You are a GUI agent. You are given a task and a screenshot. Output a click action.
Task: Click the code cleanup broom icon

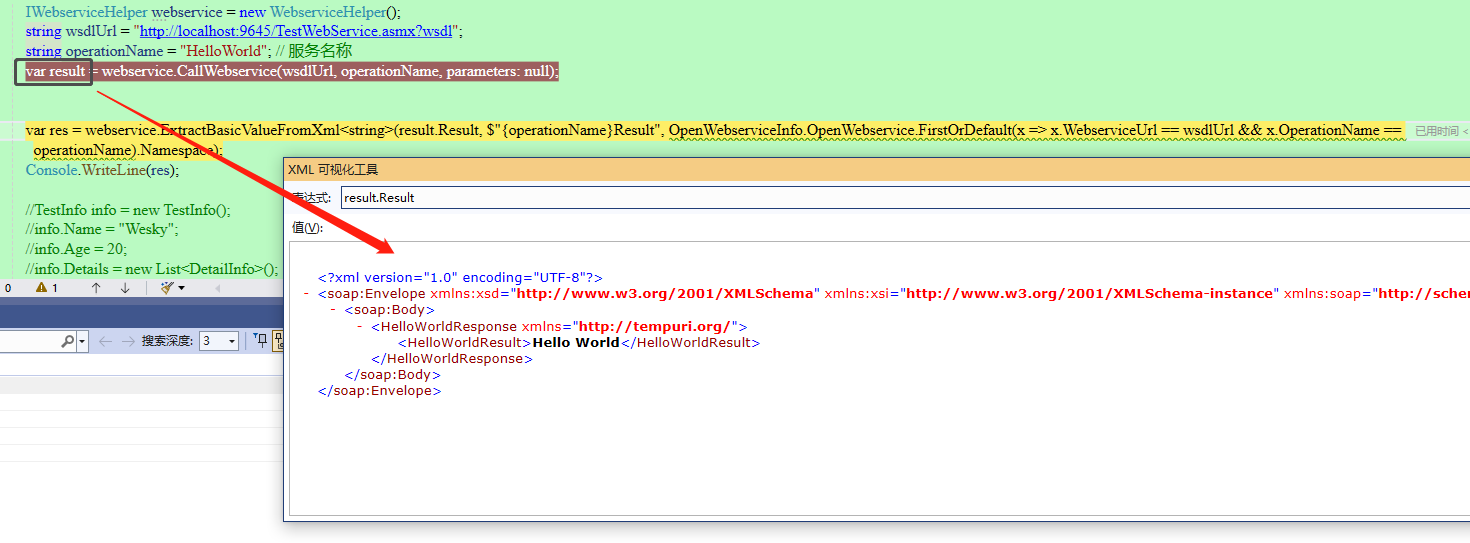click(167, 288)
